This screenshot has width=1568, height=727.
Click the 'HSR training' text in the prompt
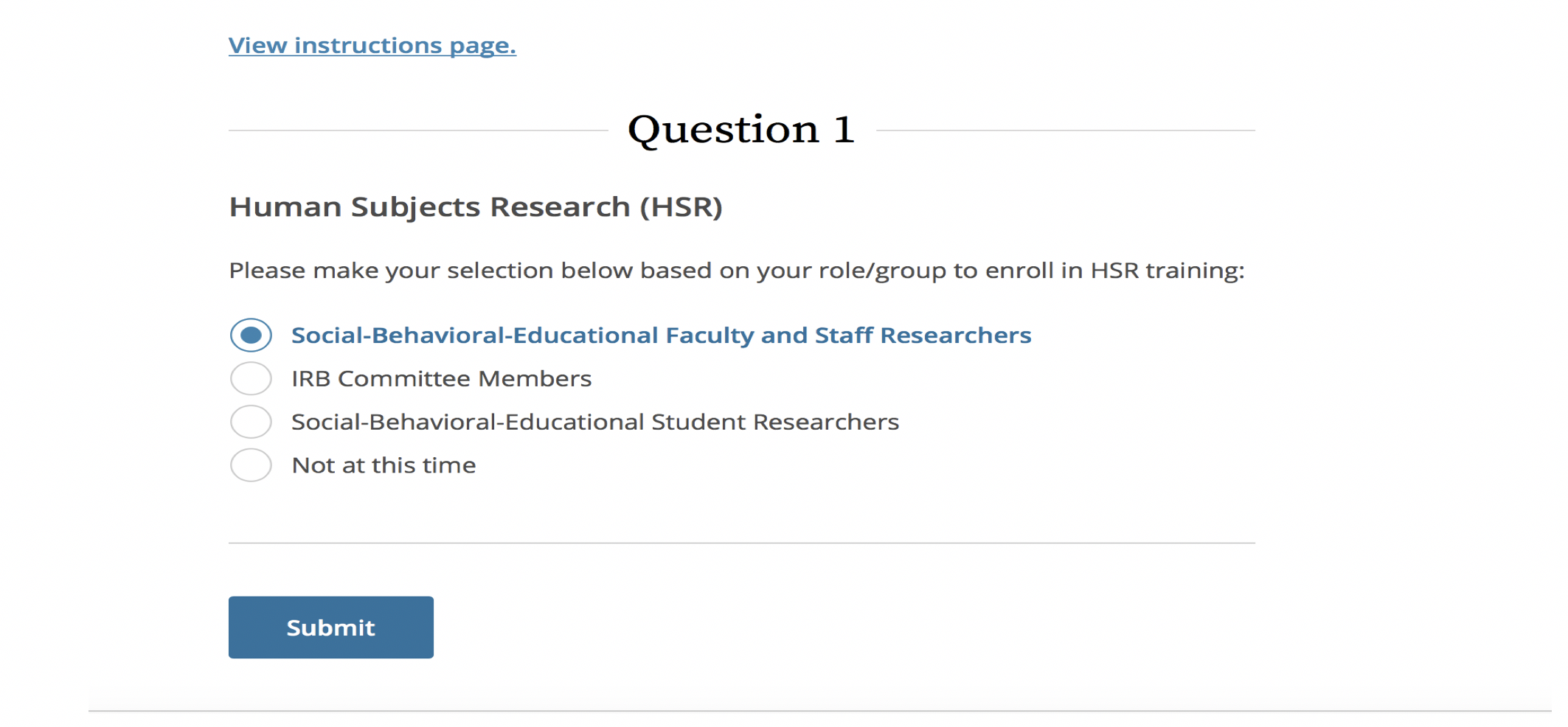[1166, 271]
